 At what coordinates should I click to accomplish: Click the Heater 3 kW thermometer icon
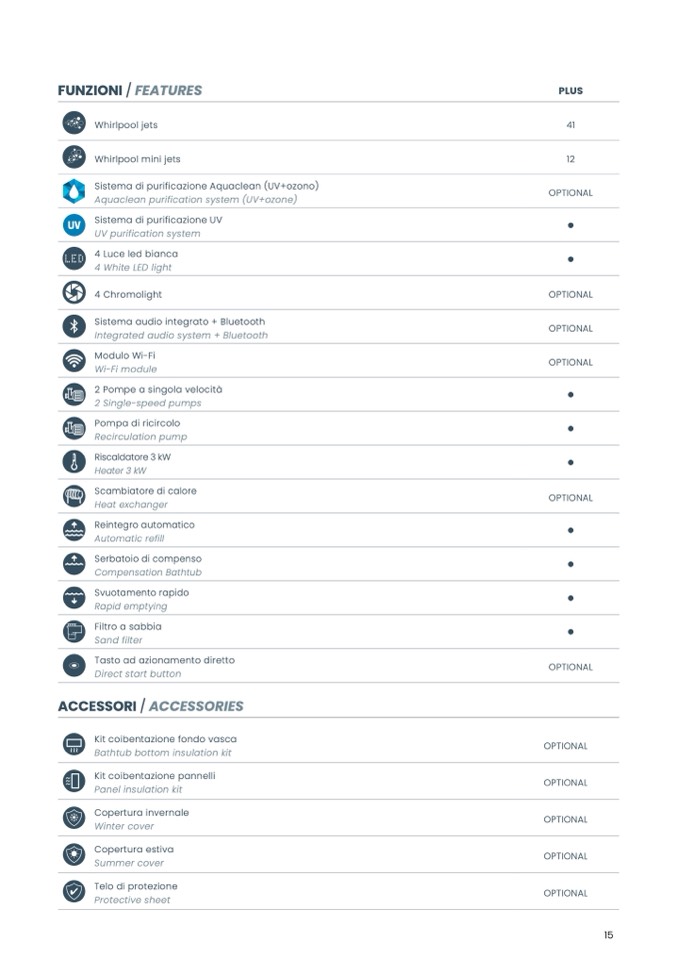(x=74, y=463)
